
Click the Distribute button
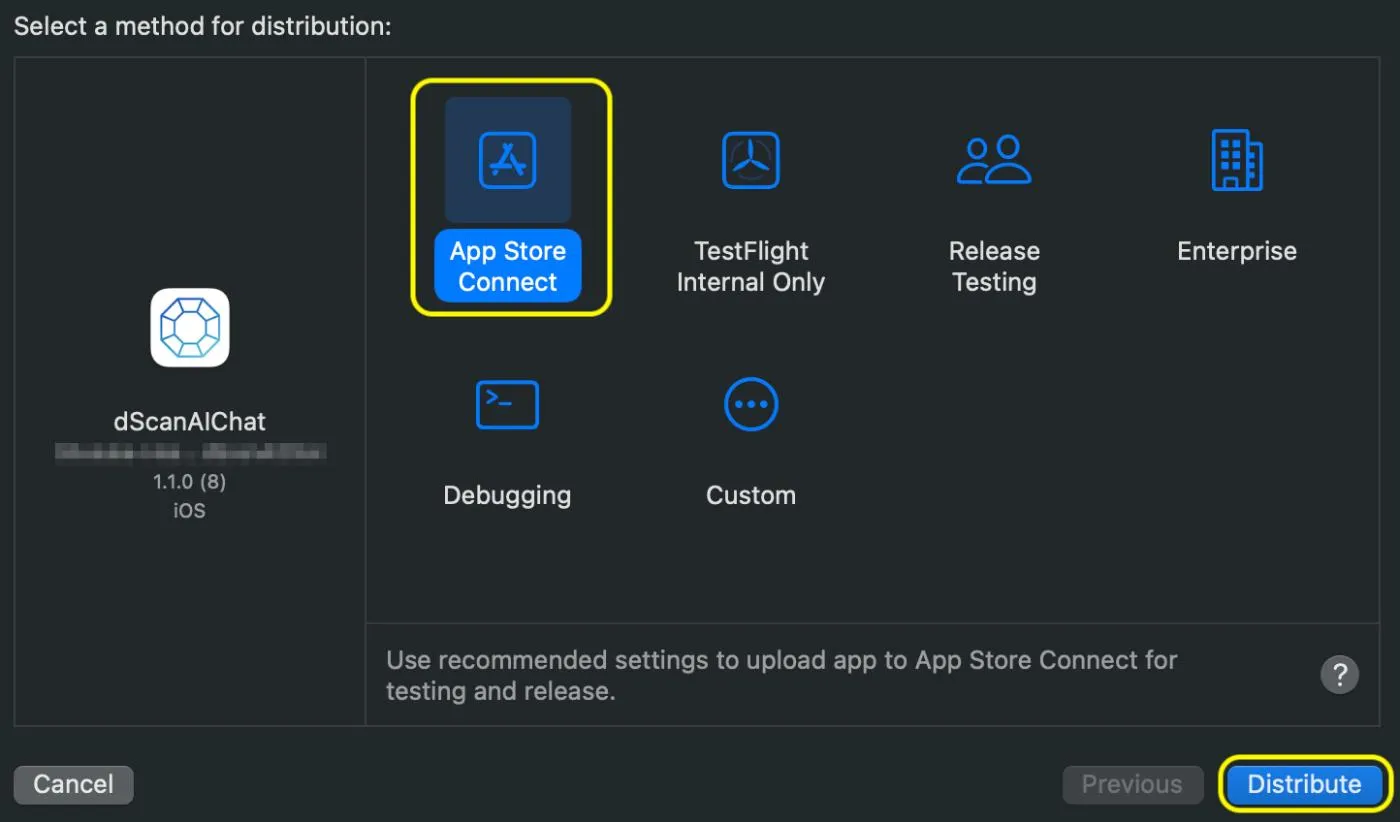(x=1305, y=784)
